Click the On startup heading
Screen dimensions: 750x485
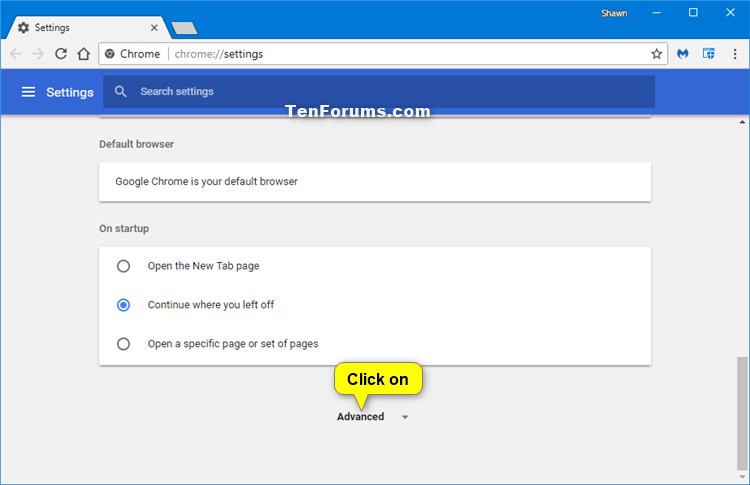124,229
